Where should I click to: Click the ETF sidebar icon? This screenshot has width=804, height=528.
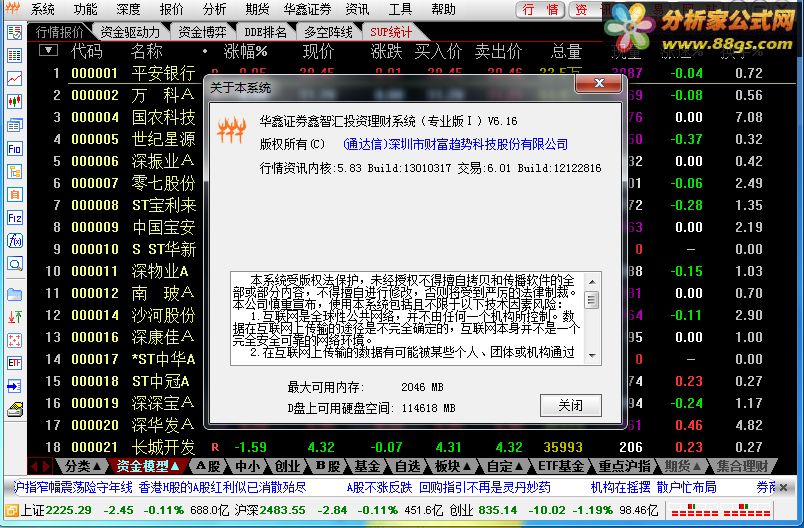(x=14, y=363)
